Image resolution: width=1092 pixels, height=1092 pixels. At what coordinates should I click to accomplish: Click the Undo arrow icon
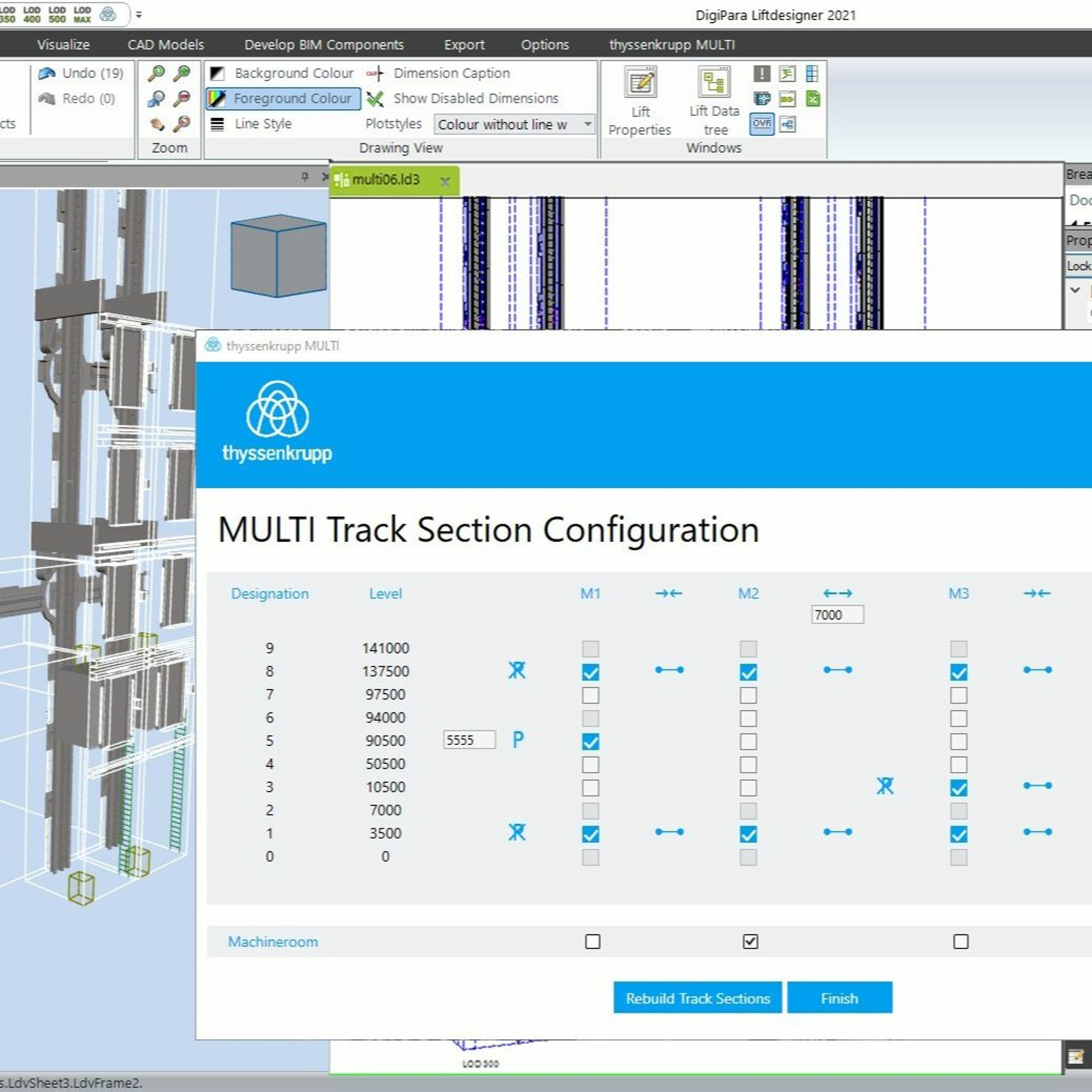point(47,74)
